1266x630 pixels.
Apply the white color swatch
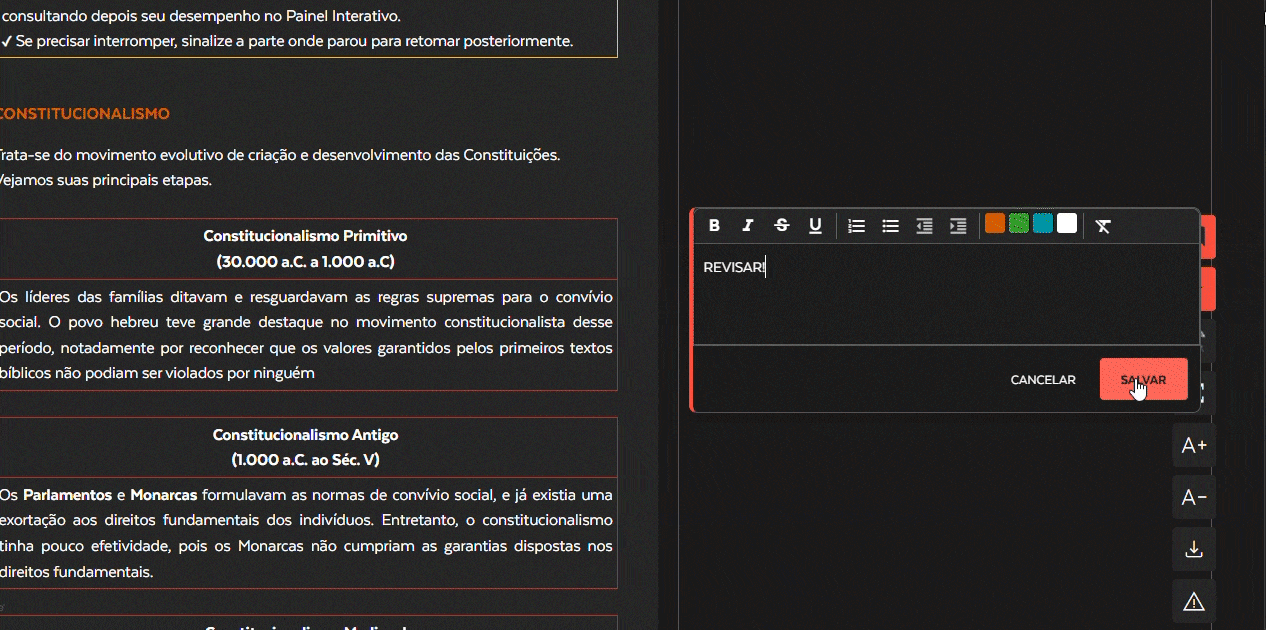pos(1067,223)
